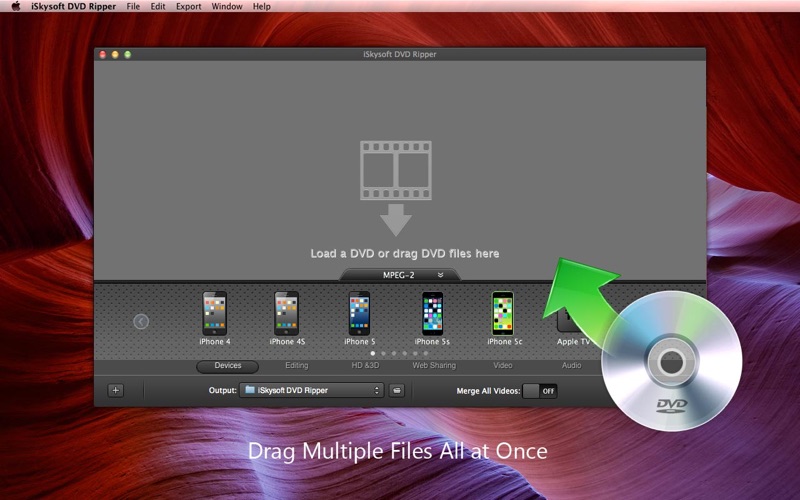Open the Output folder dropdown

click(311, 390)
